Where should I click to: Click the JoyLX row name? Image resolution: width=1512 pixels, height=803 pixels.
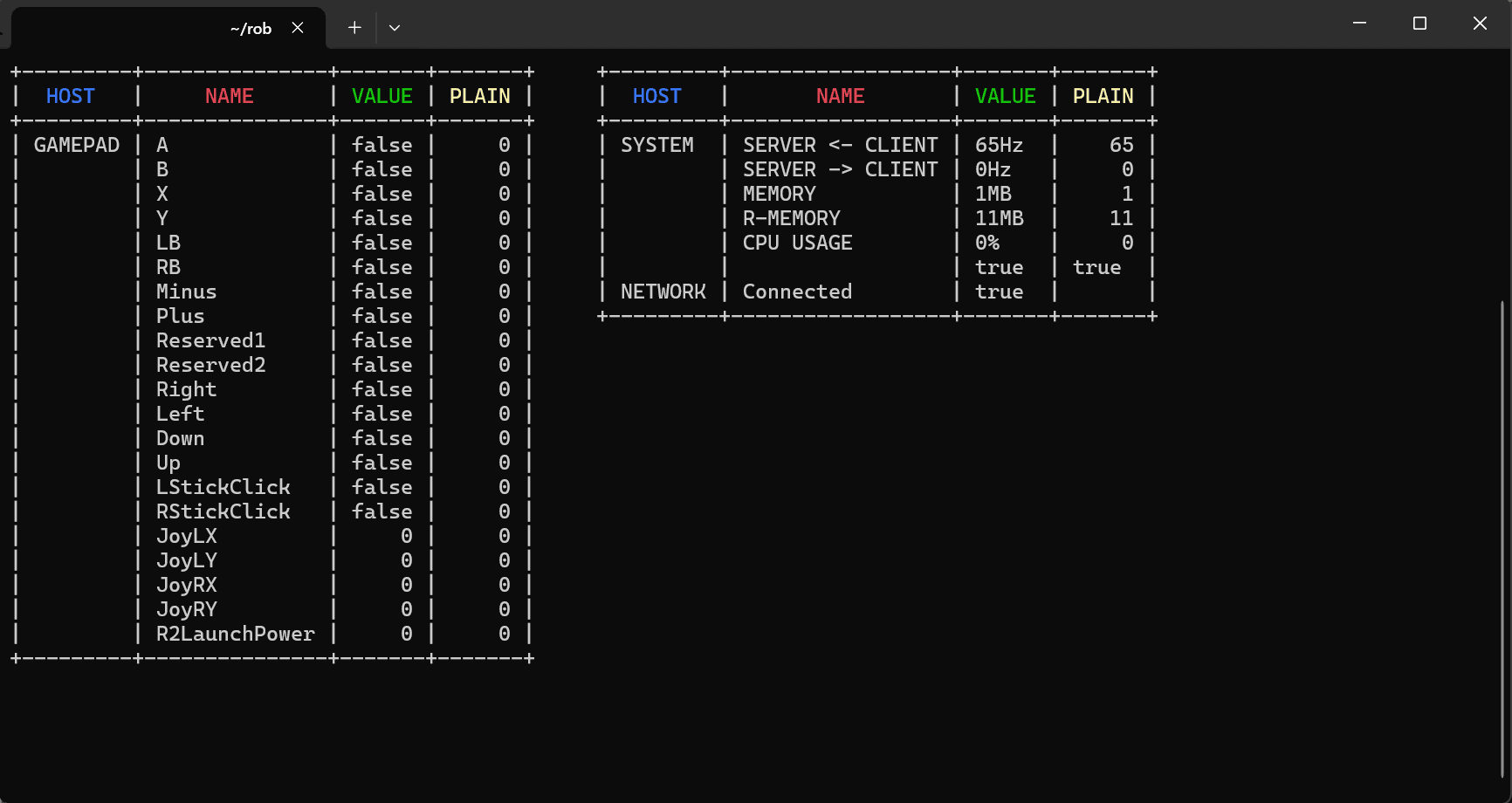click(186, 536)
